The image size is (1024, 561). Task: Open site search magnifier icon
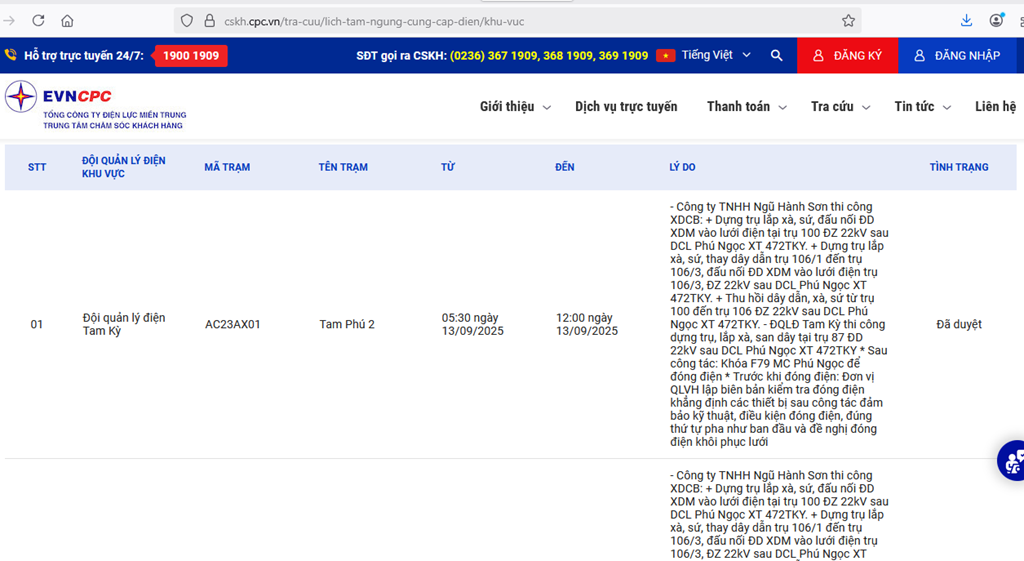(x=776, y=56)
